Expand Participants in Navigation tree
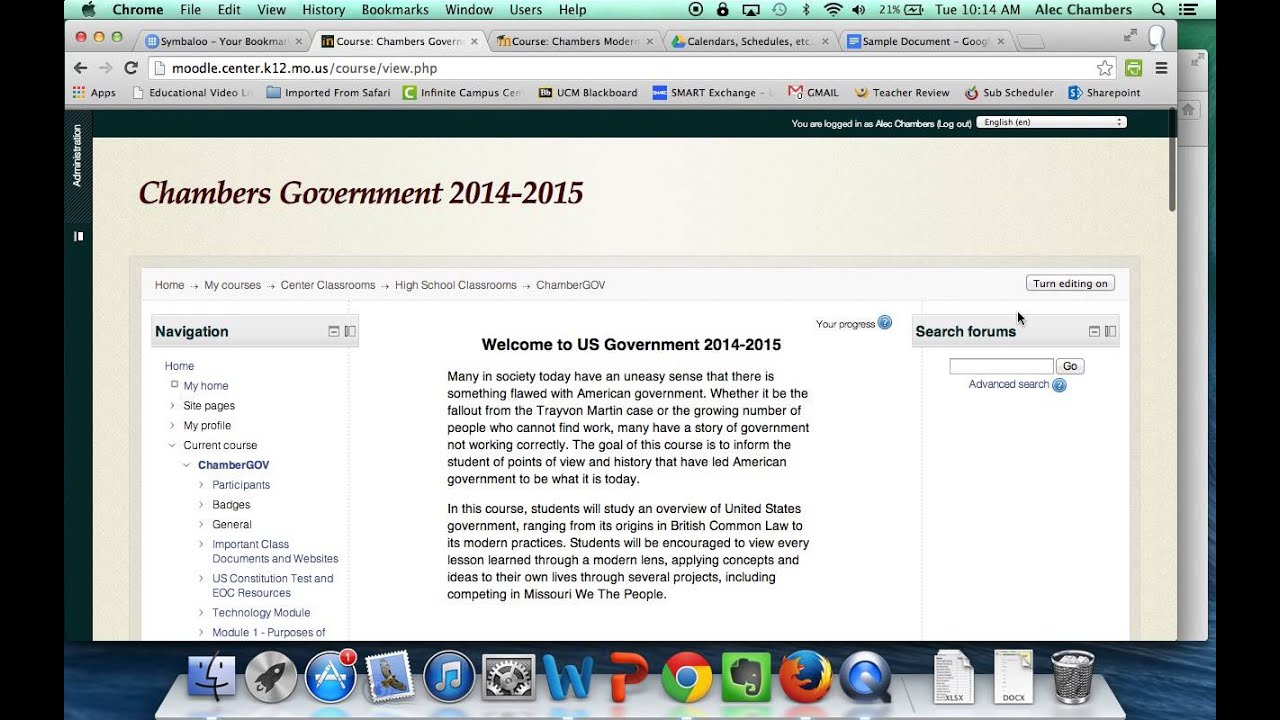Viewport: 1280px width, 720px height. [x=201, y=485]
